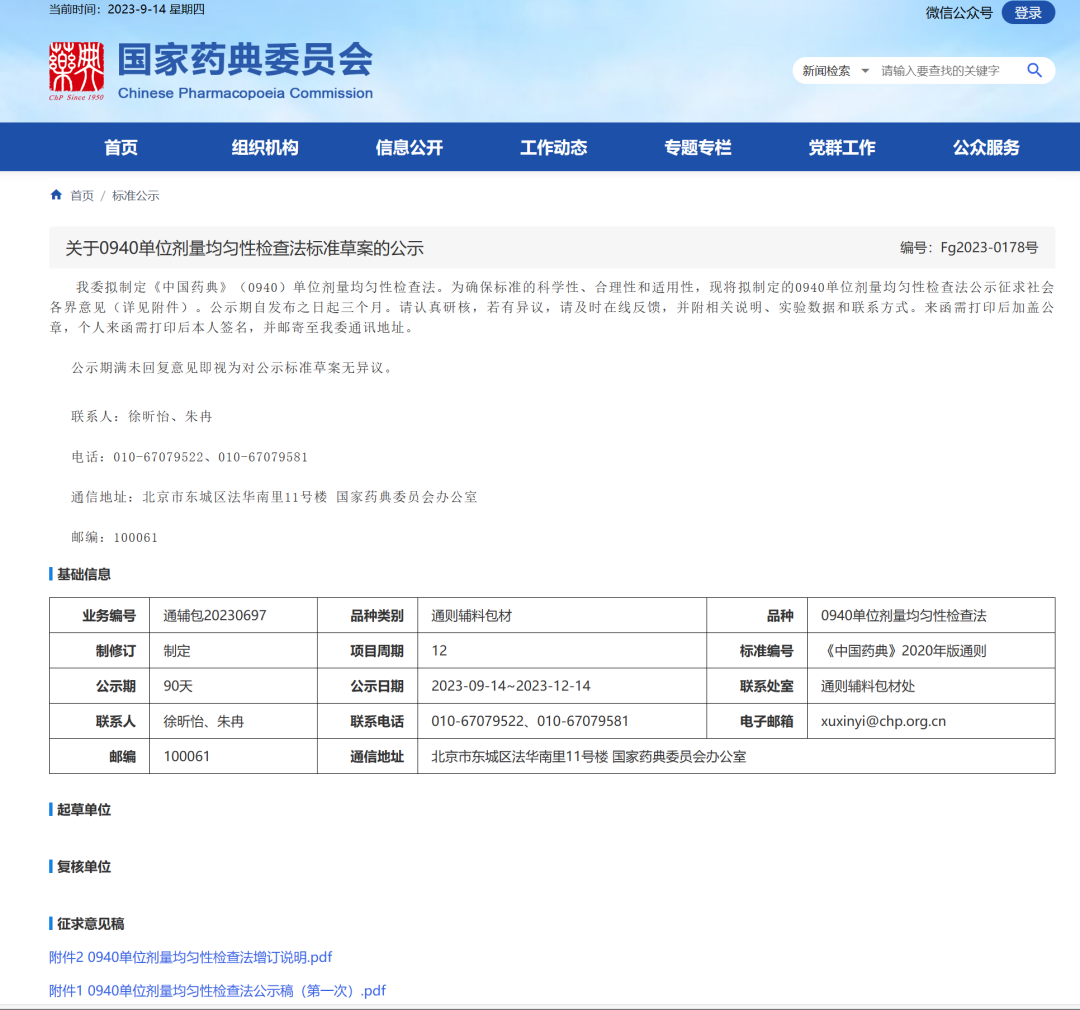The height and width of the screenshot is (1010, 1080).
Task: Click the table cell 0940单位剂量均匀性检查法
Action: coord(931,615)
